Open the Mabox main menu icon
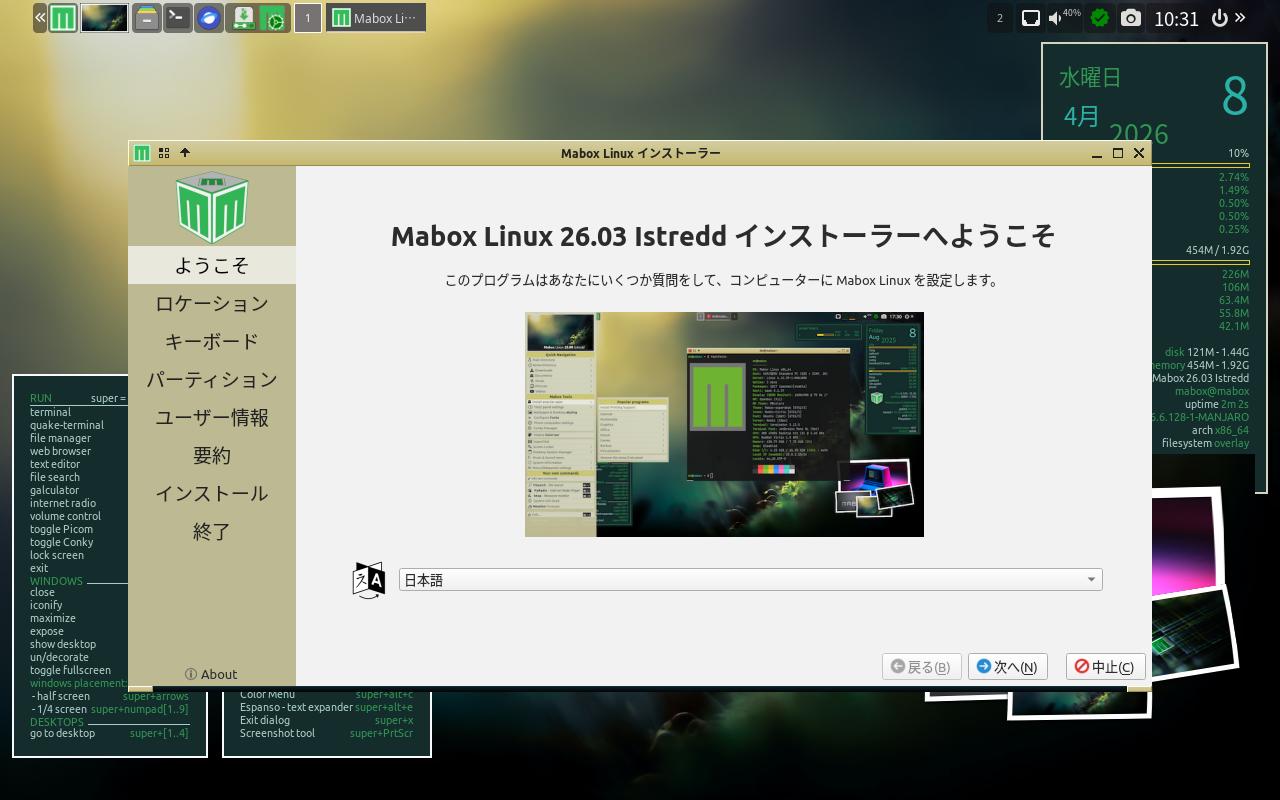1280x800 pixels. 63,18
